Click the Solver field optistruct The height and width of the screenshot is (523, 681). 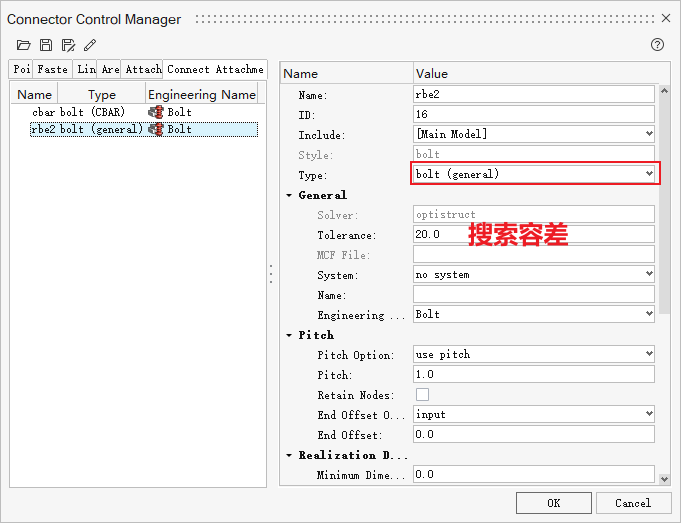[x=534, y=215]
